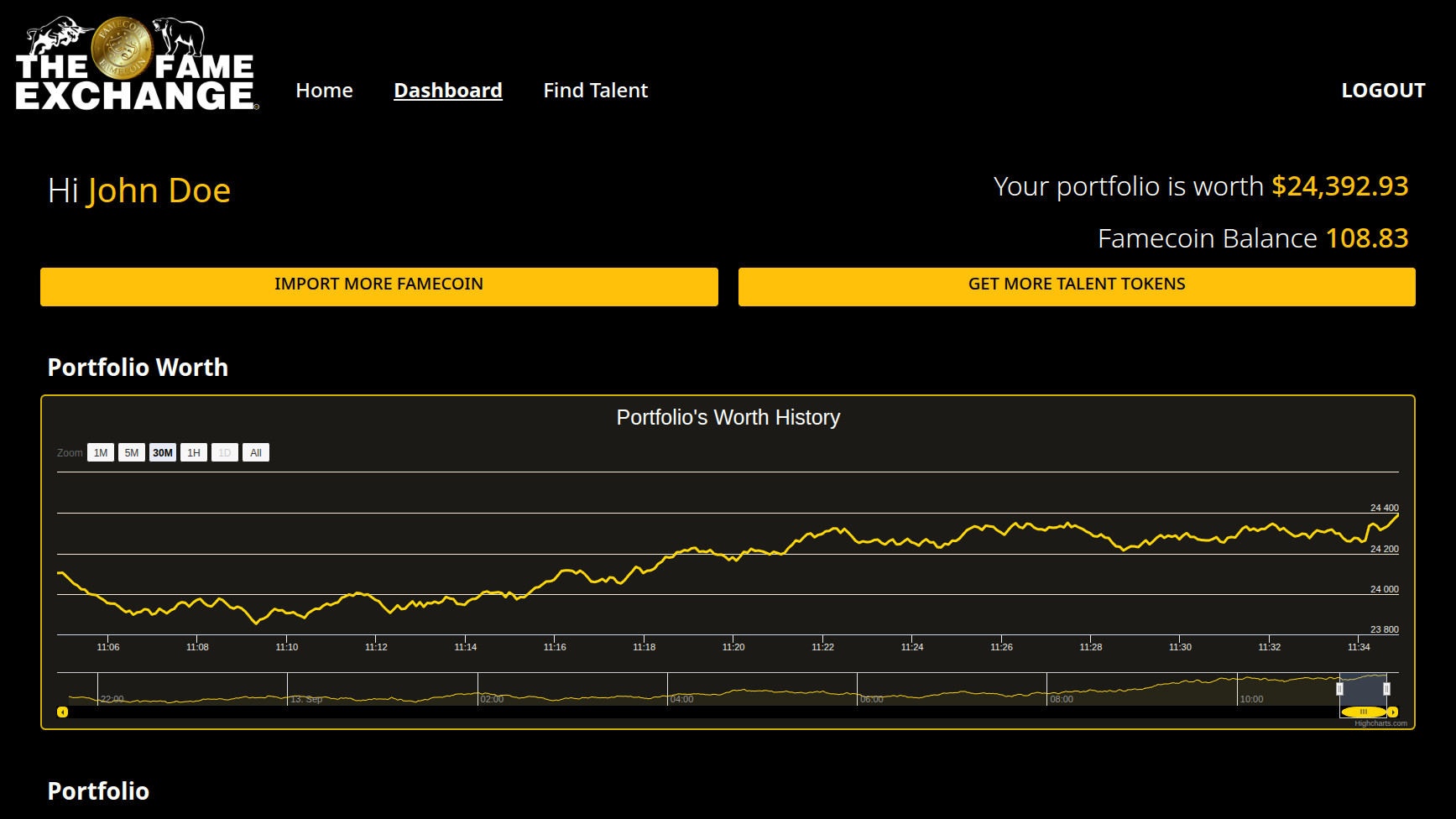Click the yellow navigator scrollbar thumb
Viewport: 1456px width, 819px height.
pyautogui.click(x=1364, y=712)
